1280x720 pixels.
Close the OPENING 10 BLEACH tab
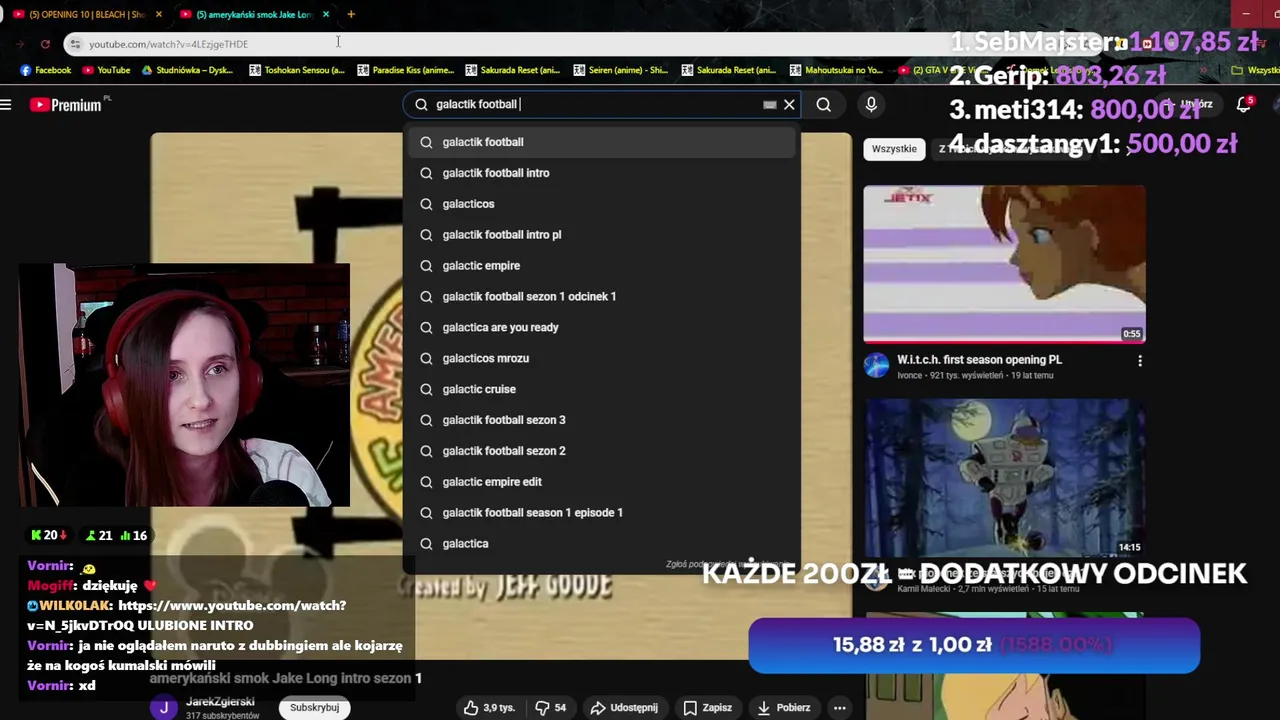tap(158, 14)
